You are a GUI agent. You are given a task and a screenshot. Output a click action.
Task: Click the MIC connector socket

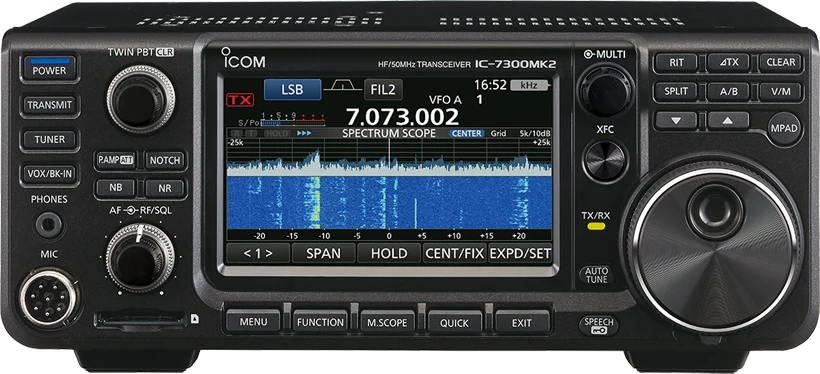click(49, 298)
